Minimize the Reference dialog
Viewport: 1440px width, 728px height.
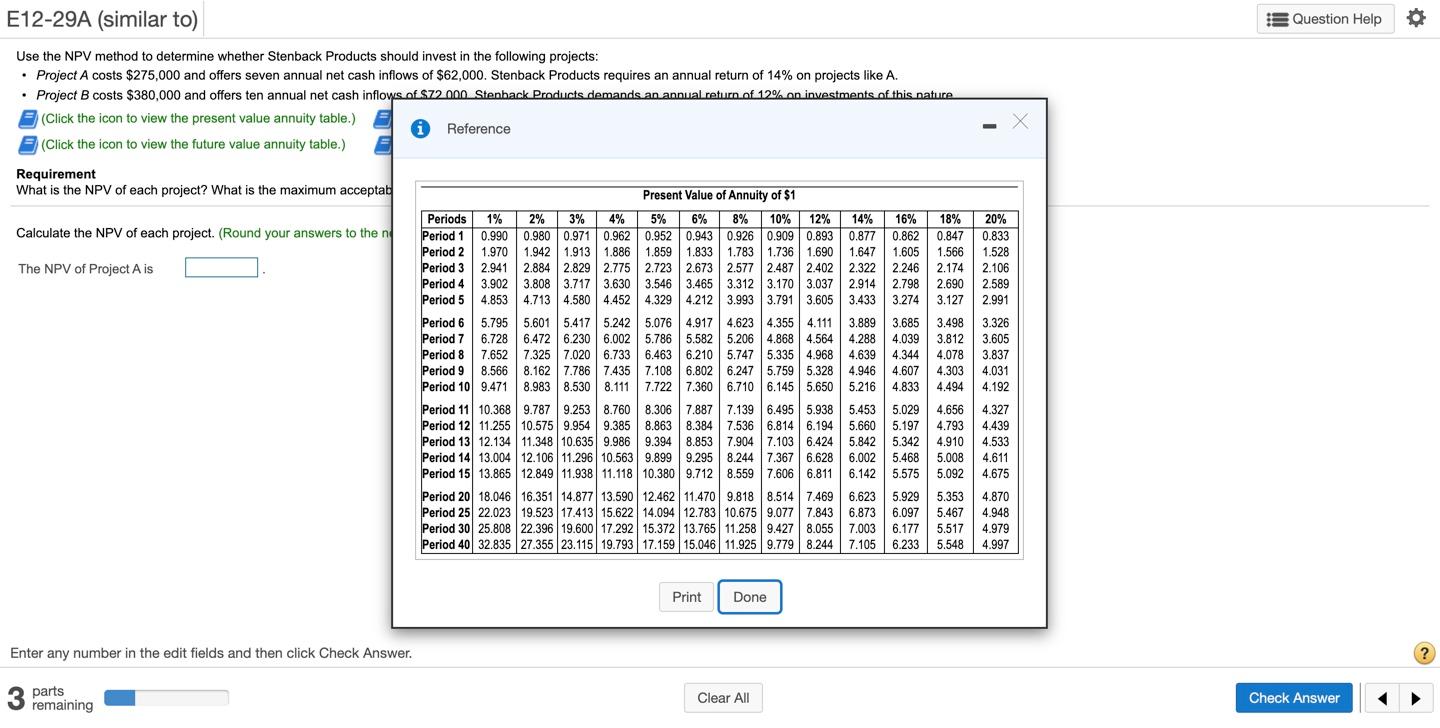[988, 126]
